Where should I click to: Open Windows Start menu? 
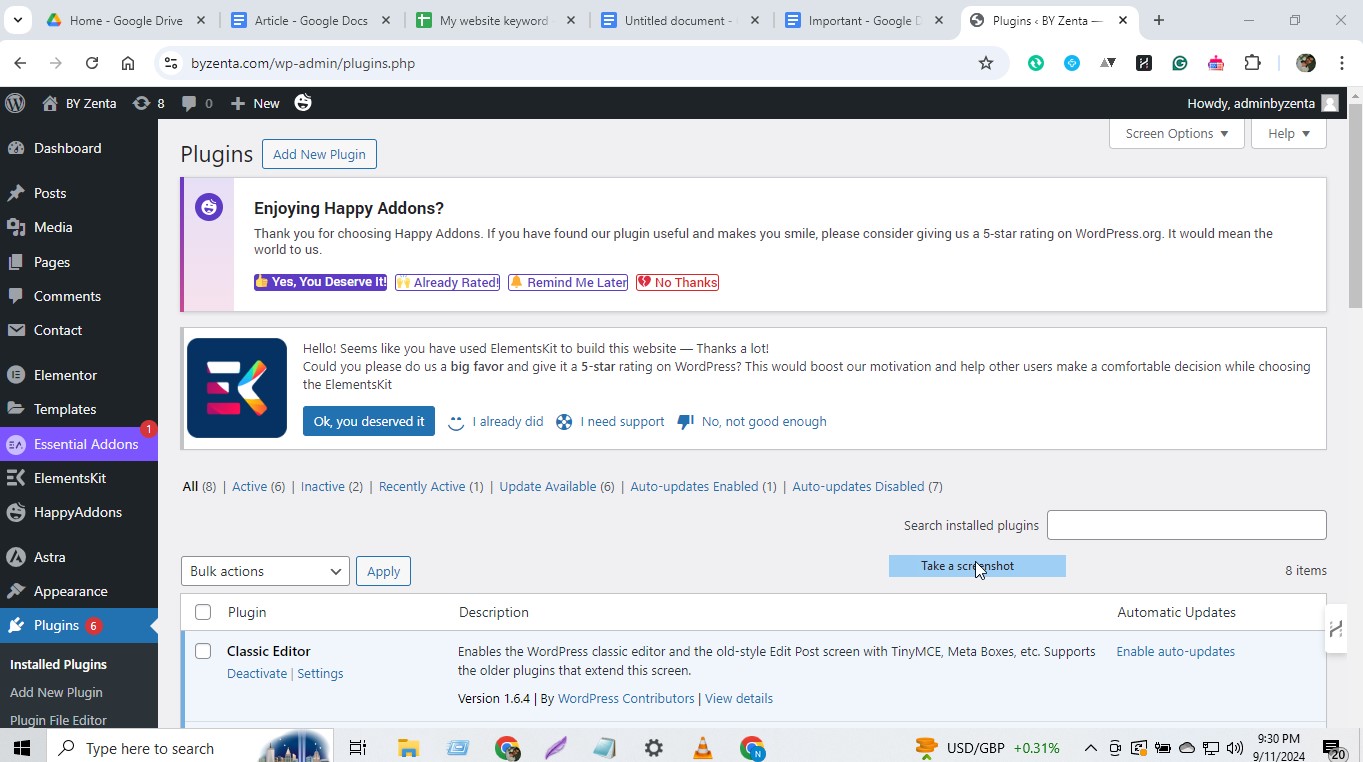coord(22,747)
